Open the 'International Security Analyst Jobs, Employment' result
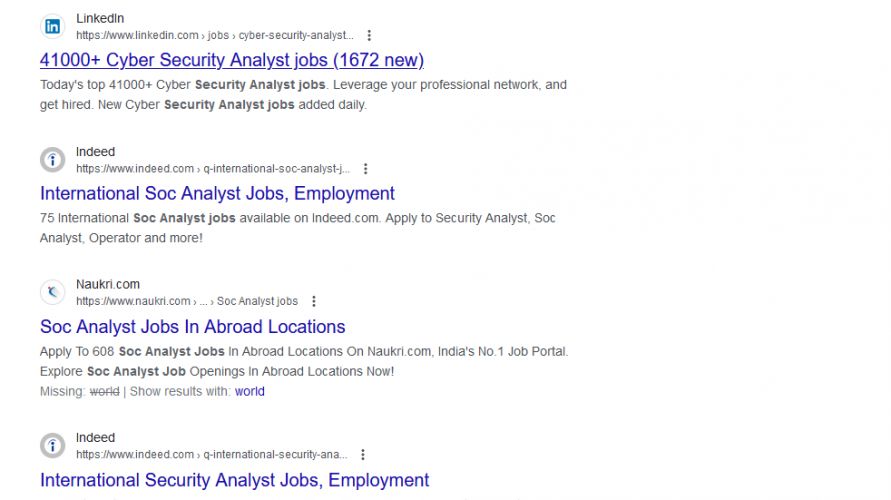The height and width of the screenshot is (500, 891). point(234,480)
